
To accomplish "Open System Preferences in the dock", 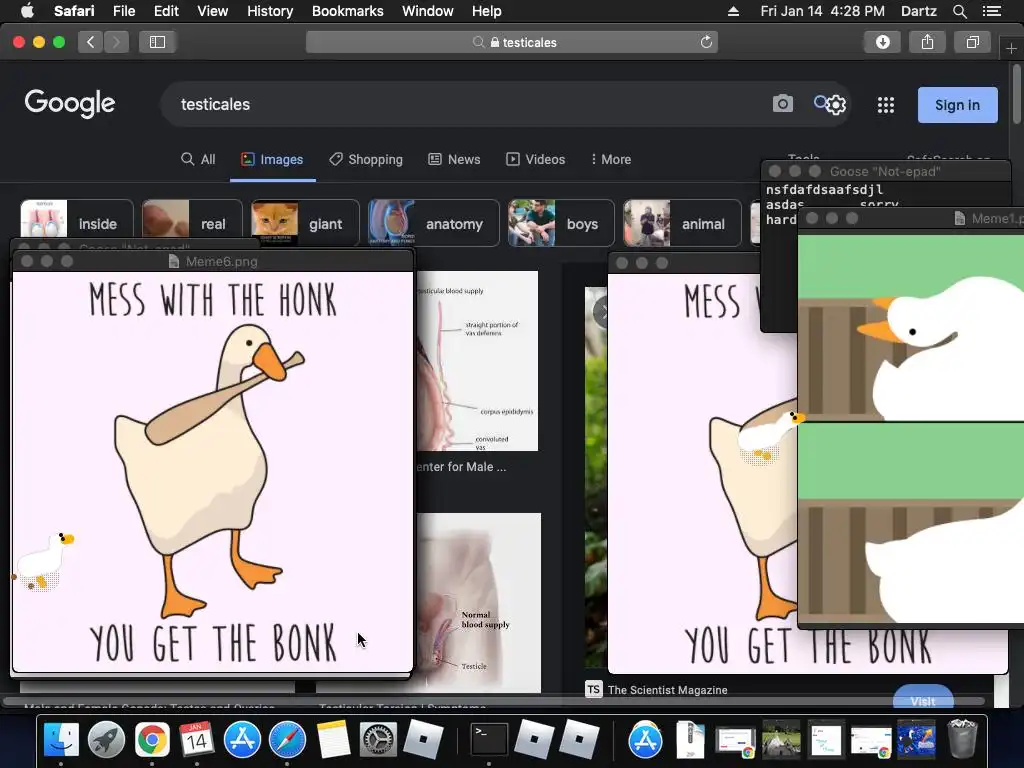I will (378, 740).
